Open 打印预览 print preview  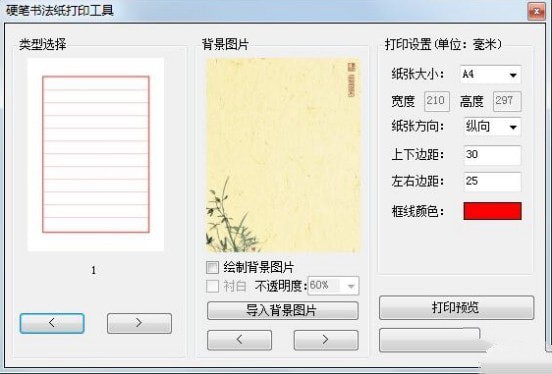pyautogui.click(x=456, y=308)
